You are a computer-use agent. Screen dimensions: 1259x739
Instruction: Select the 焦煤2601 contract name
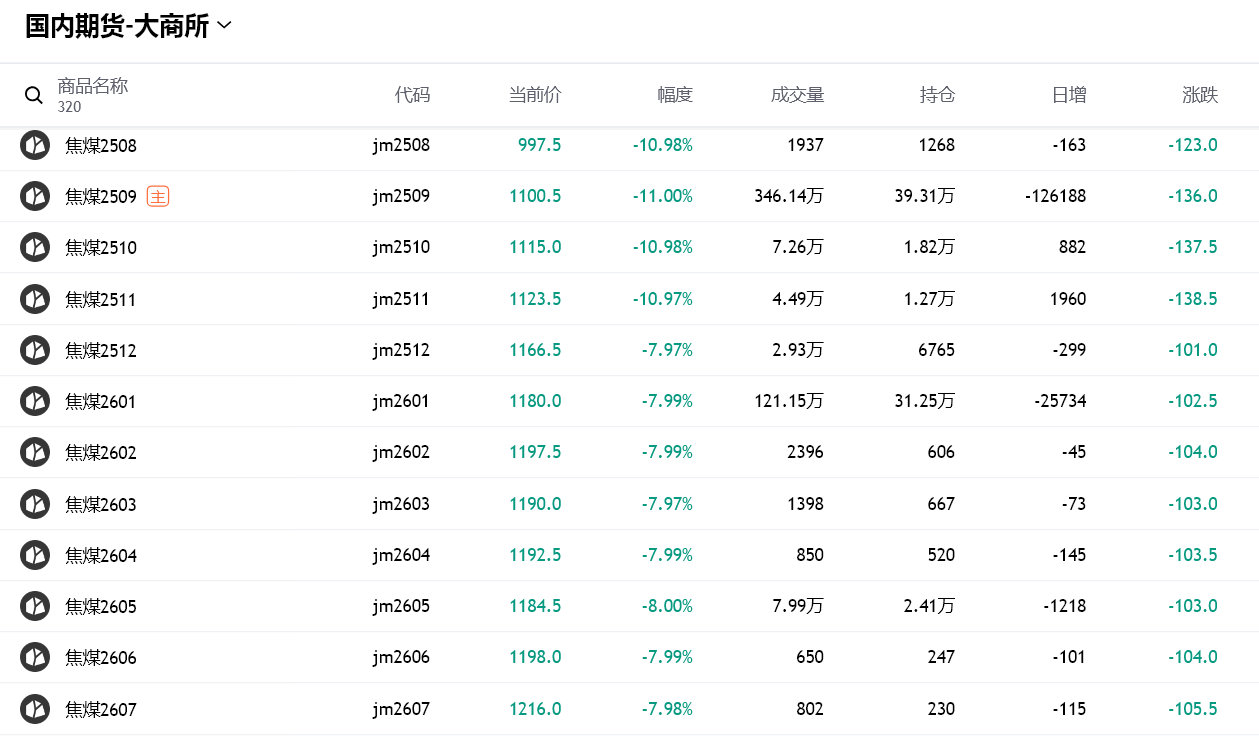click(x=101, y=402)
